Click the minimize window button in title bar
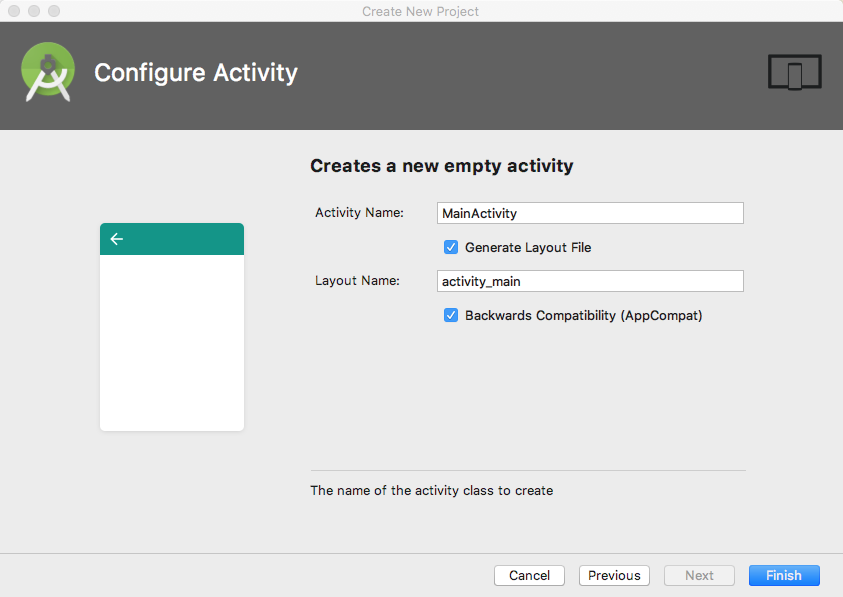The image size is (843, 597). (34, 11)
